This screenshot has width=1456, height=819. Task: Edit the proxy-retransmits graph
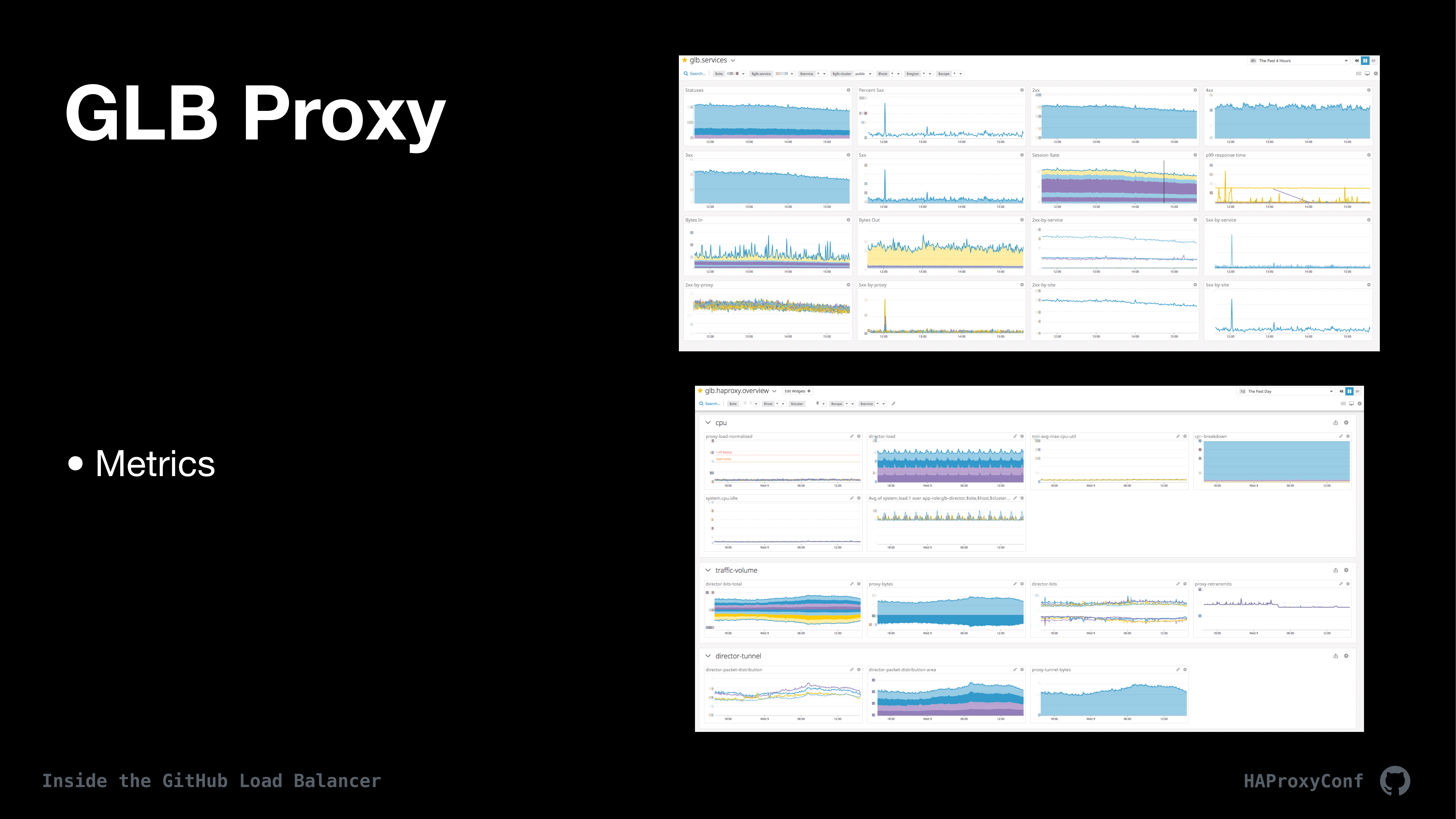pyautogui.click(x=1341, y=584)
